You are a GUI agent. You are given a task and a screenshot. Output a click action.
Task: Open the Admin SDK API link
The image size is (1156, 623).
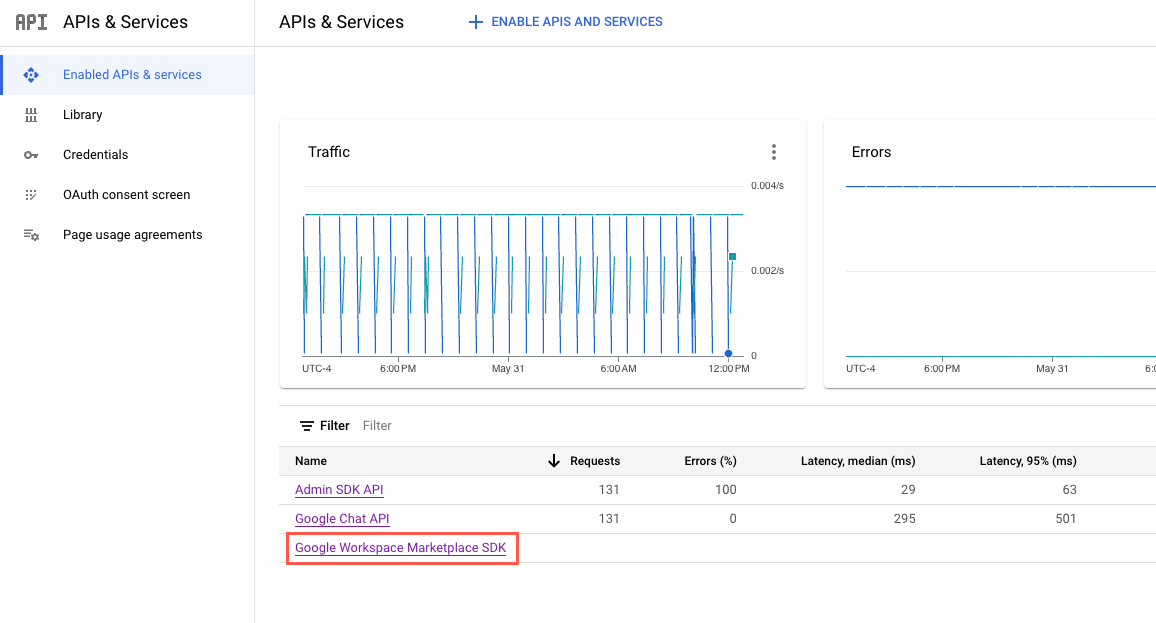pos(339,490)
